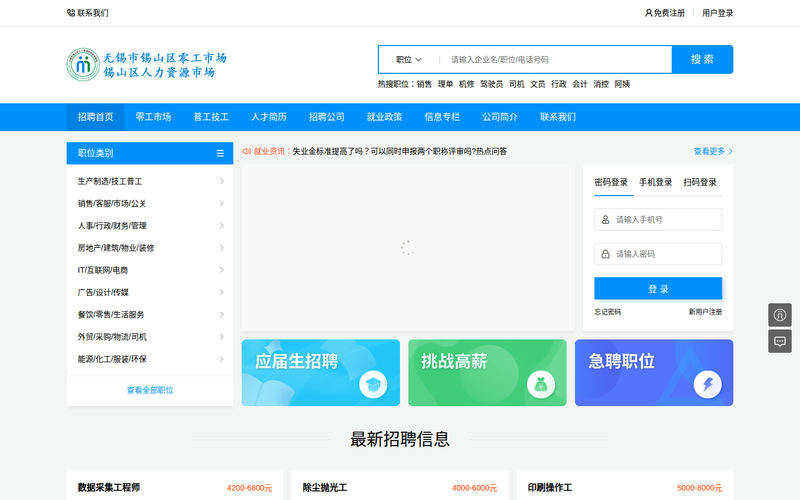The width and height of the screenshot is (800, 500).
Task: Click 查看全部职位 link
Action: click(x=150, y=390)
